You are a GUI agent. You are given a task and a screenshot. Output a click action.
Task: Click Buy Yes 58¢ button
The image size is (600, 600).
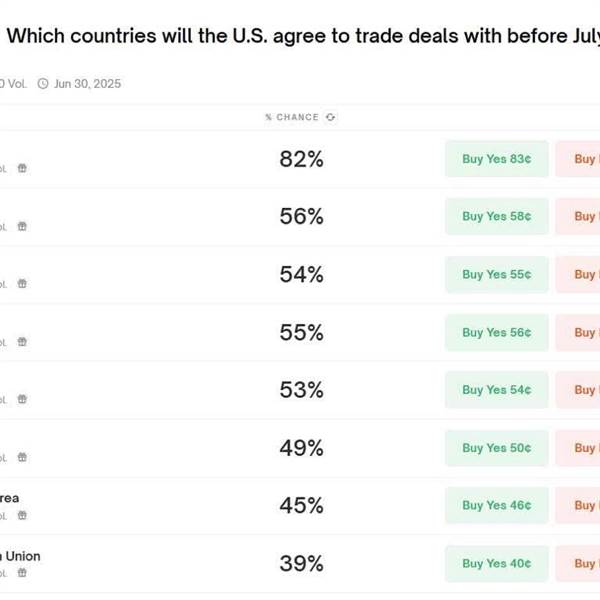[x=497, y=216]
